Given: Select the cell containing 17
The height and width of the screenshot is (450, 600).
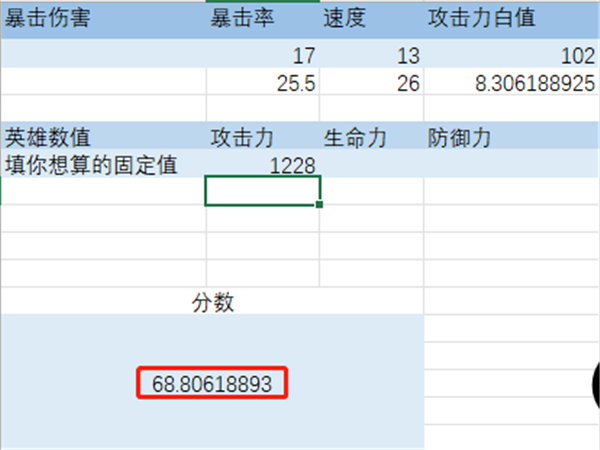Looking at the screenshot, I should point(263,55).
